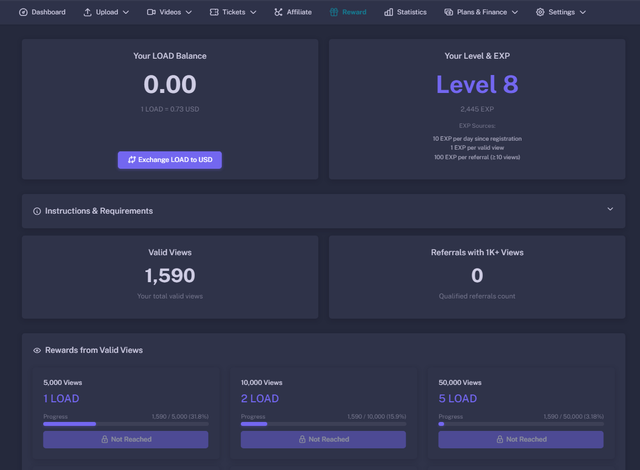
Task: Click the 10,000 Views progress bar
Action: pos(323,424)
